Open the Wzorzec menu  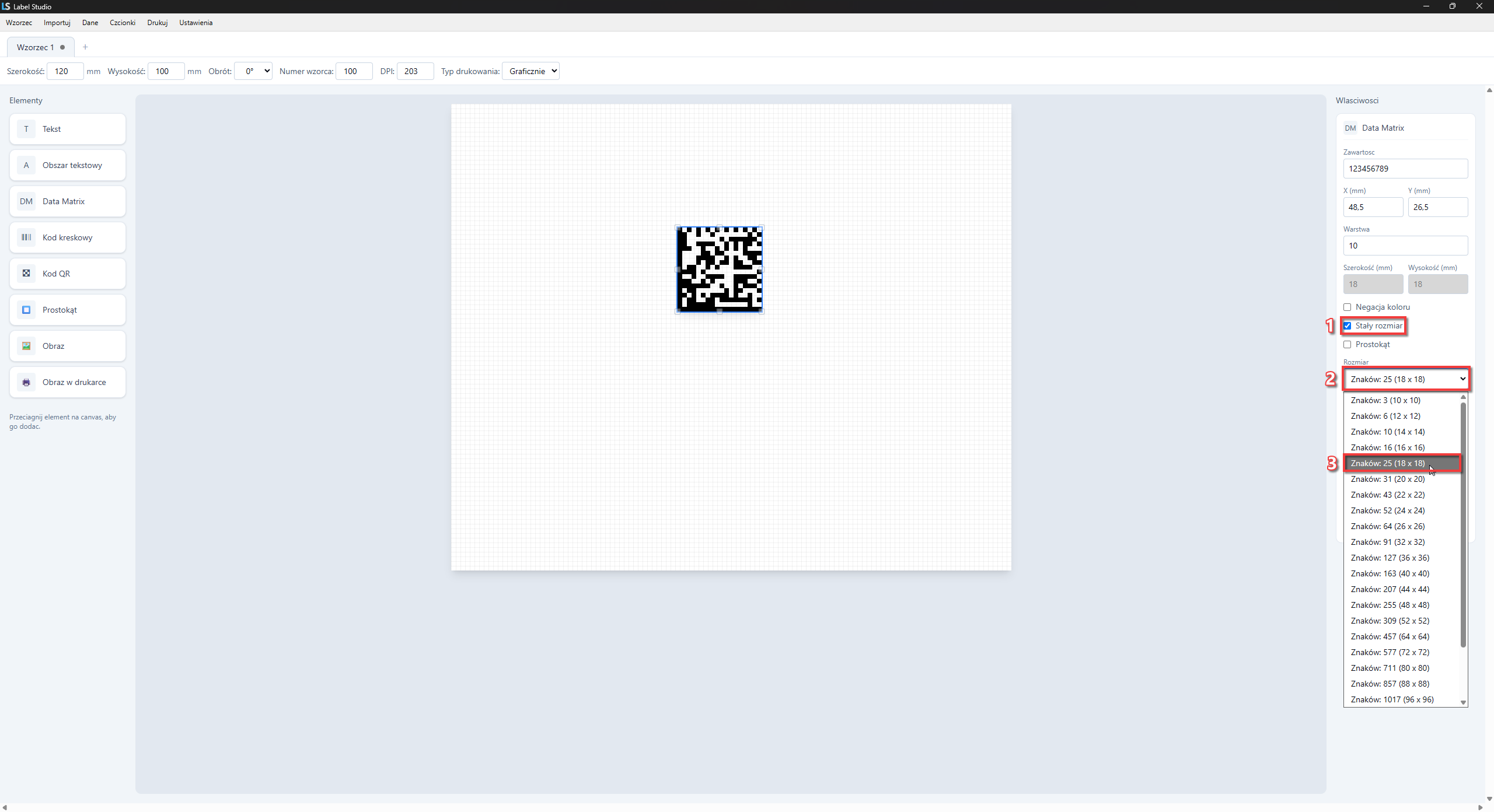(x=19, y=23)
